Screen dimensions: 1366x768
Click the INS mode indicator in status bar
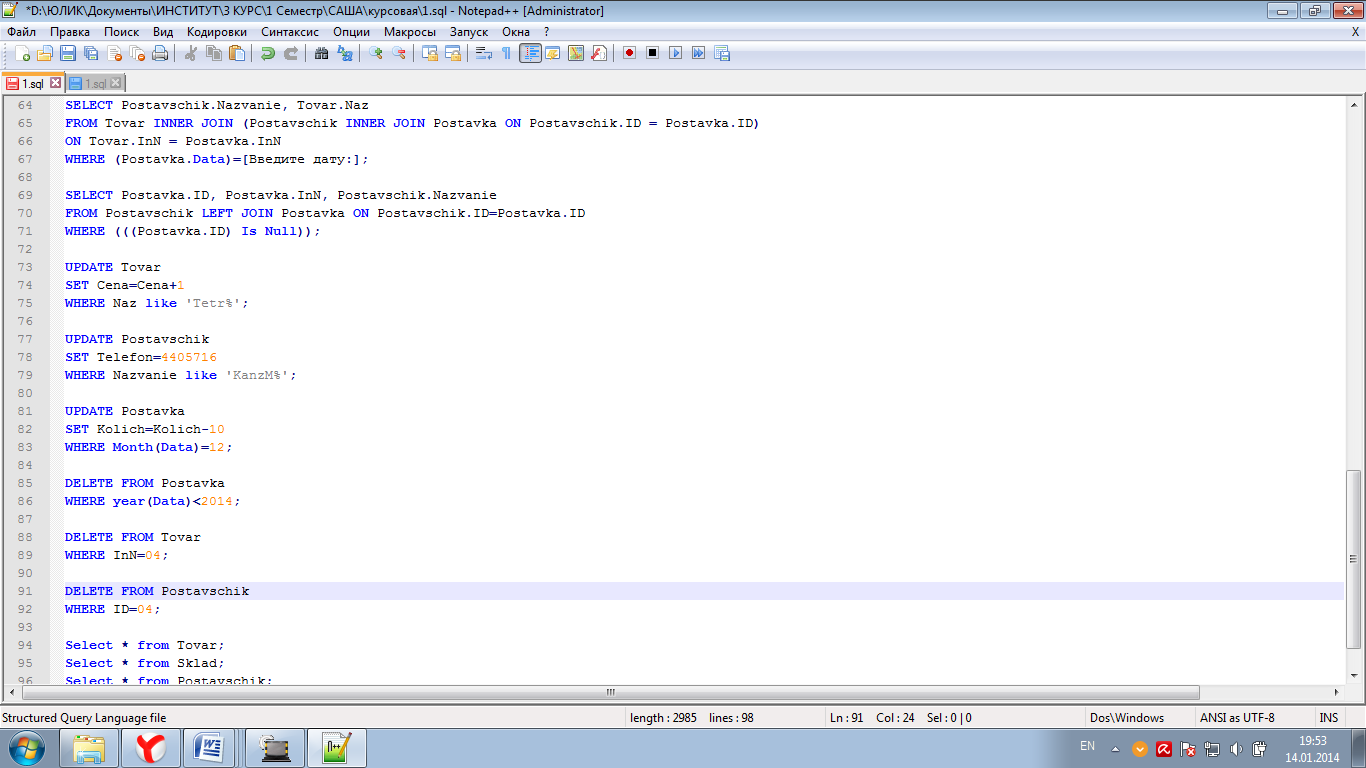pyautogui.click(x=1328, y=717)
